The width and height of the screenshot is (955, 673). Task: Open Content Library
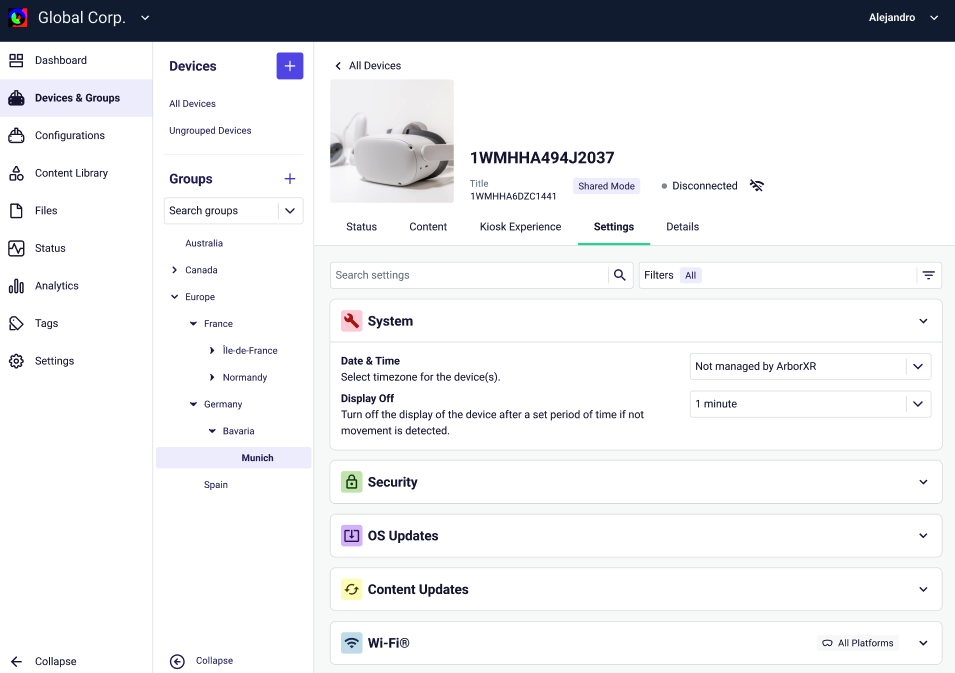pyautogui.click(x=71, y=173)
